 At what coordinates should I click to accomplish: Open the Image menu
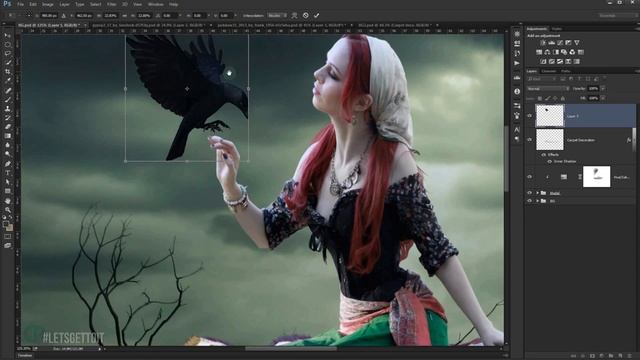pos(48,4)
